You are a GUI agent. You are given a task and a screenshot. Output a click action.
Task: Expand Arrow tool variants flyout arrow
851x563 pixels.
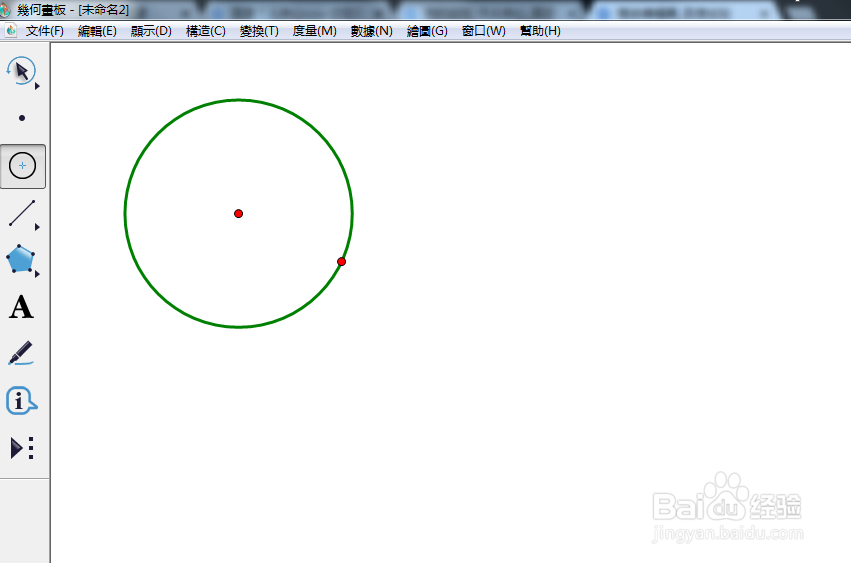(x=37, y=86)
